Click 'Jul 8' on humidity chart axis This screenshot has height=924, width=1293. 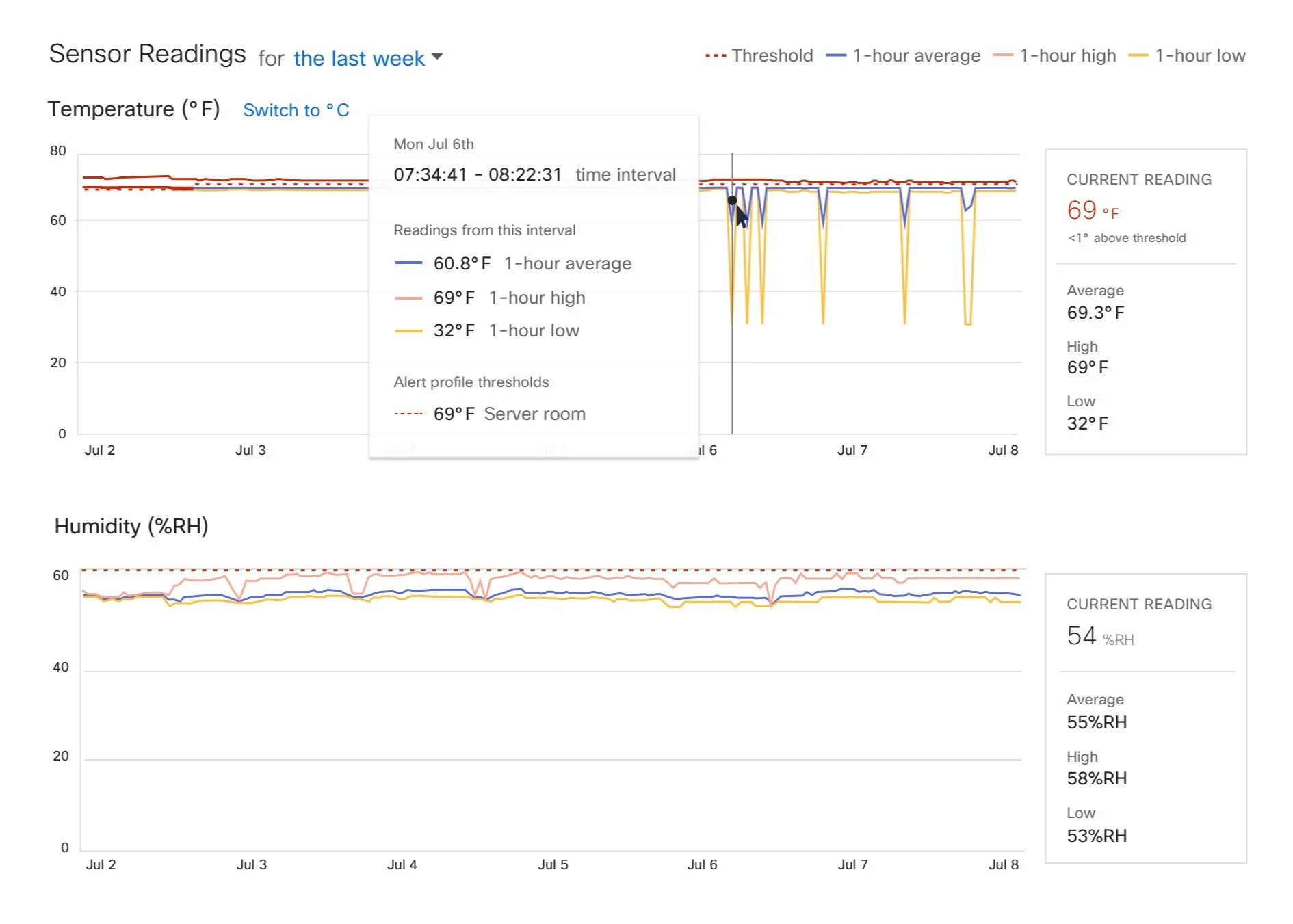click(x=1004, y=864)
